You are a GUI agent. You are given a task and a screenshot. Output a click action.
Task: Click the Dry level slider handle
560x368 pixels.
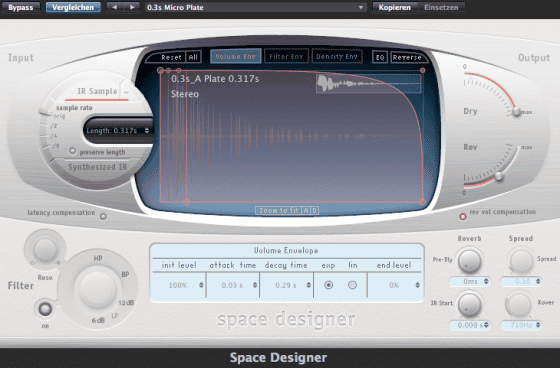click(516, 112)
